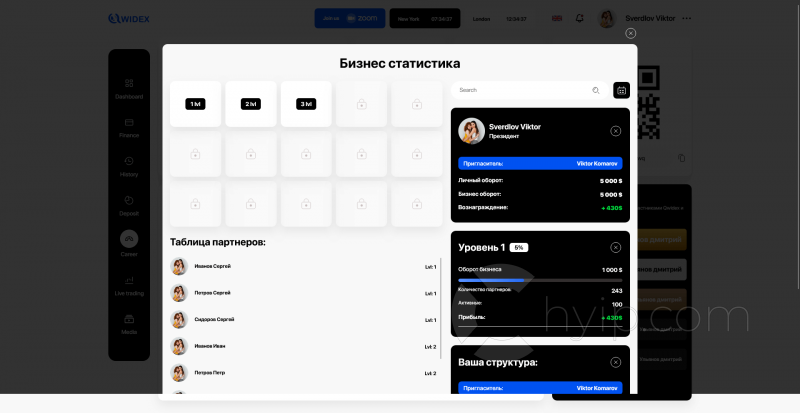Open the notifications bell
Image resolution: width=800 pixels, height=413 pixels.
click(x=580, y=18)
